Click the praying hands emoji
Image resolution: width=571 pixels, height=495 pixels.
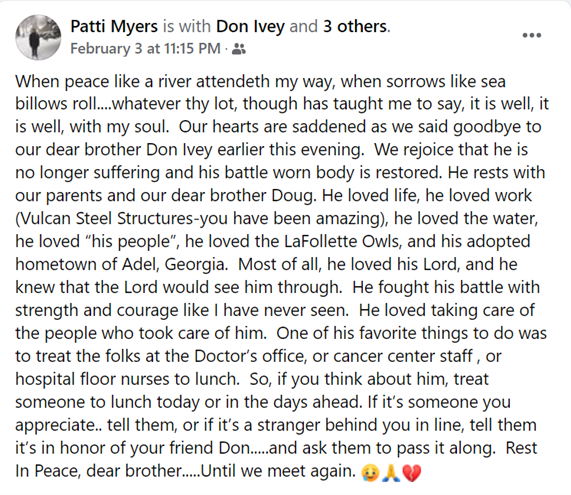[391, 473]
